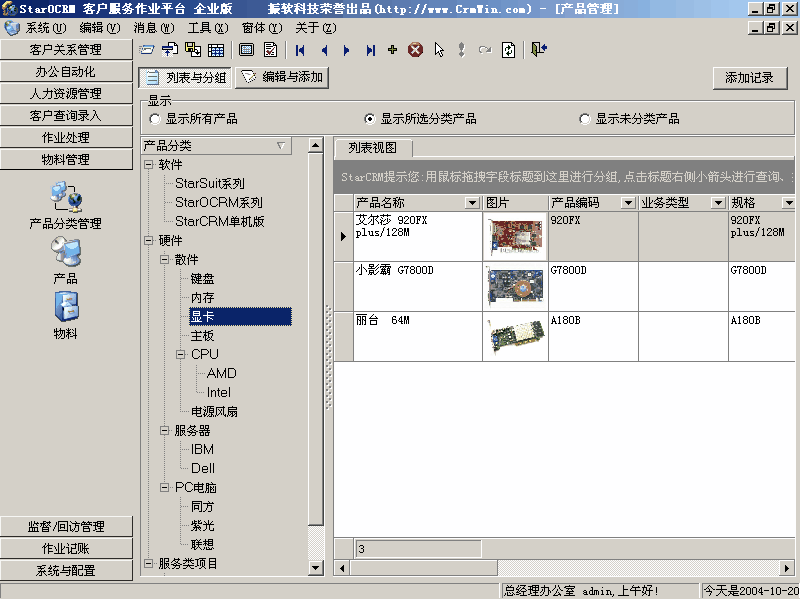The image size is (800, 600).
Task: Click the blue table grid toolbar icon
Action: pyautogui.click(x=216, y=50)
